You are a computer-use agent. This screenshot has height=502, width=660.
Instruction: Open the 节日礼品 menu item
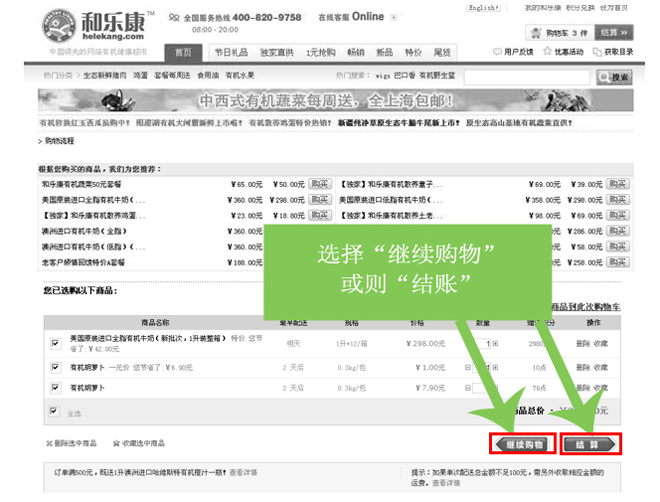click(x=231, y=52)
